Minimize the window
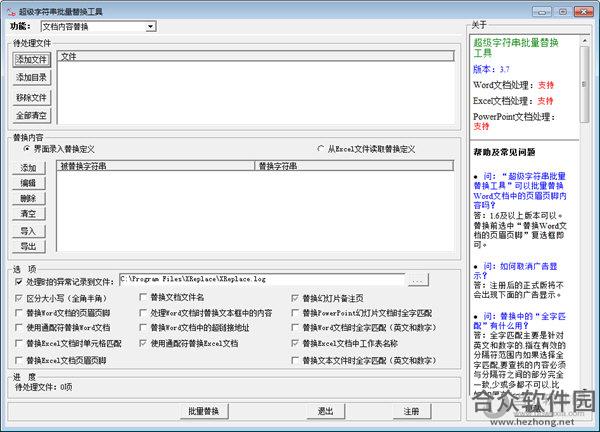The height and width of the screenshot is (432, 600). pyautogui.click(x=541, y=12)
